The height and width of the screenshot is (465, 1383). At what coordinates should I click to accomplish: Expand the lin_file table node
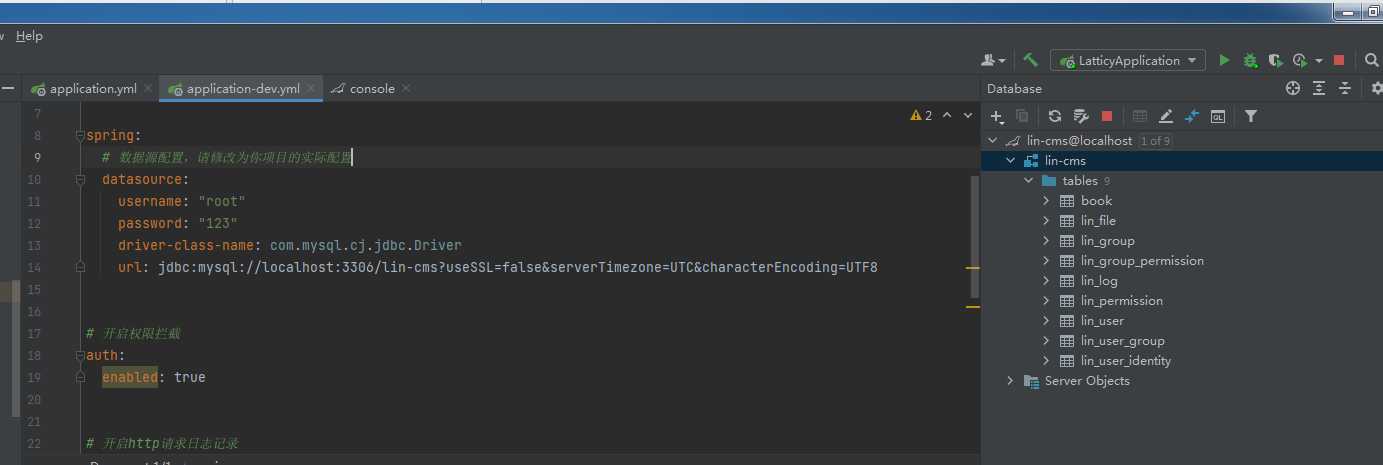[1046, 221]
